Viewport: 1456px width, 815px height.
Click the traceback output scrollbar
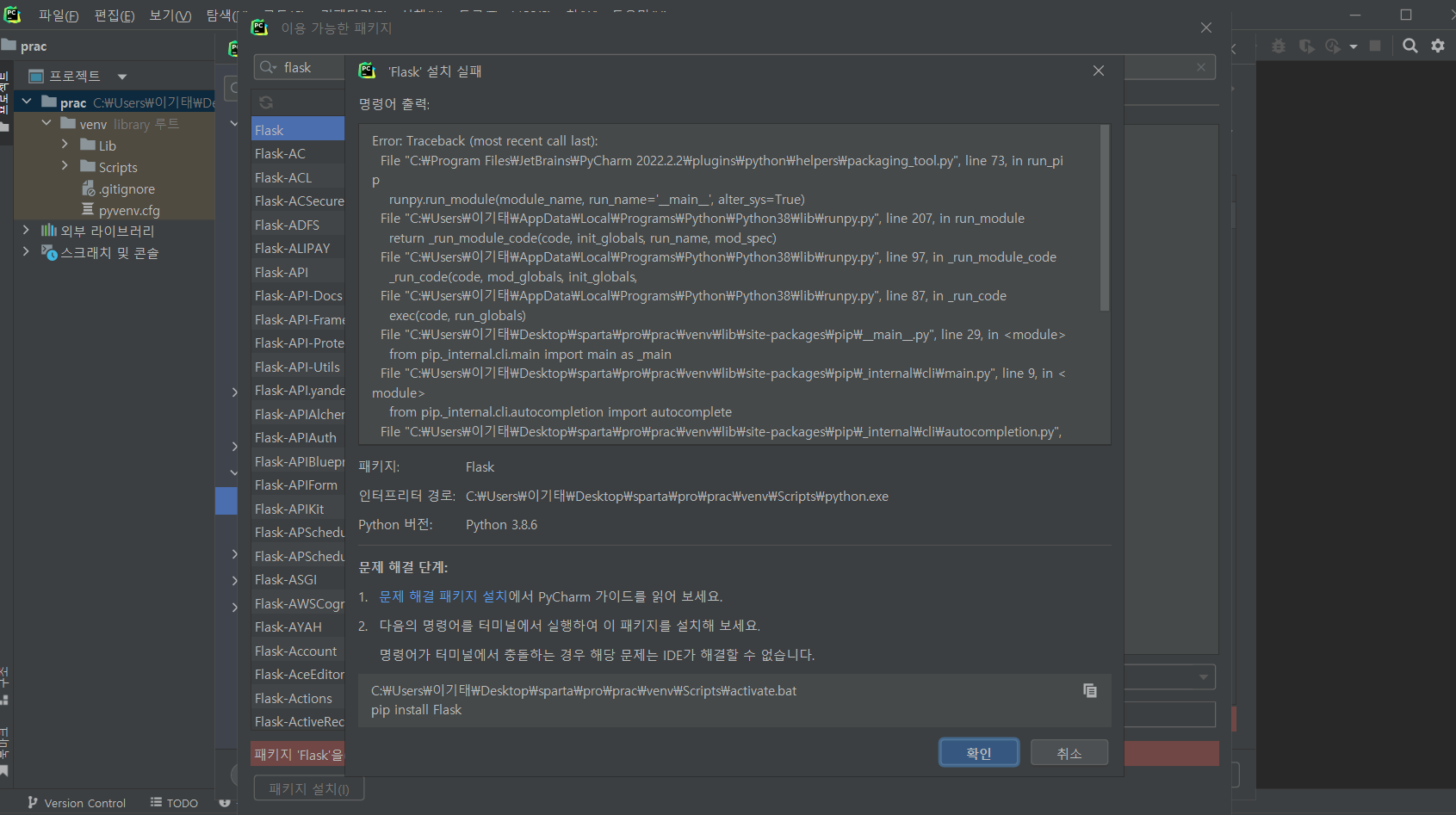(x=1105, y=219)
